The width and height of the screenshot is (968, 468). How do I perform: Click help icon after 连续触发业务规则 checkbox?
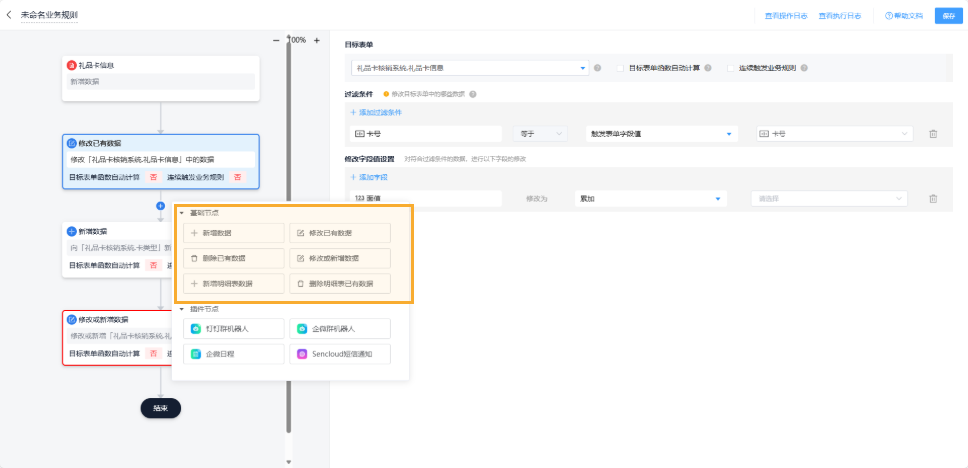[804, 68]
